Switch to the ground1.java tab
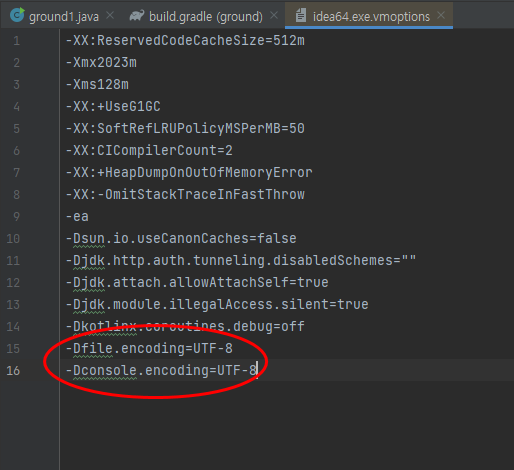Screen dimensions: 514x470 pyautogui.click(x=63, y=16)
